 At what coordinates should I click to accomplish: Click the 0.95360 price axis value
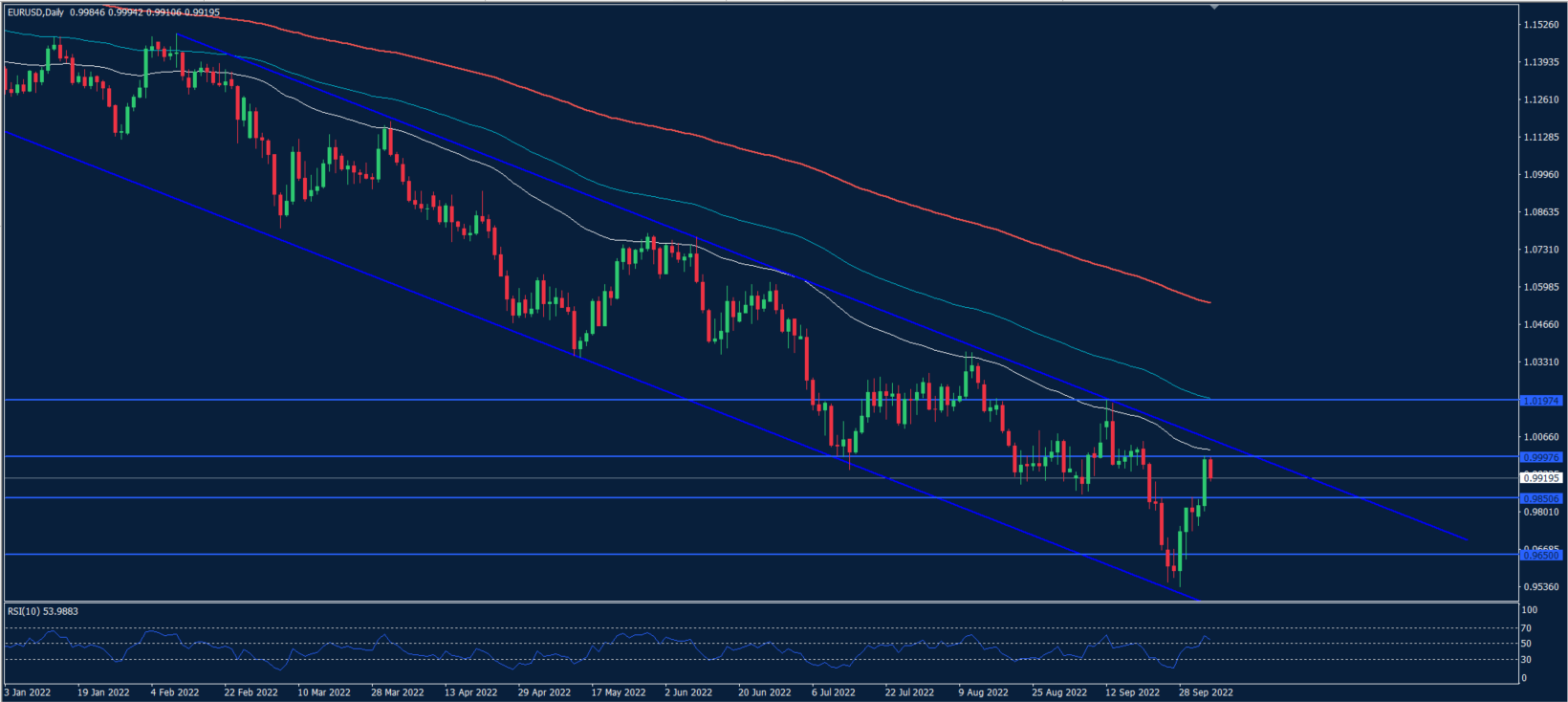point(1541,587)
